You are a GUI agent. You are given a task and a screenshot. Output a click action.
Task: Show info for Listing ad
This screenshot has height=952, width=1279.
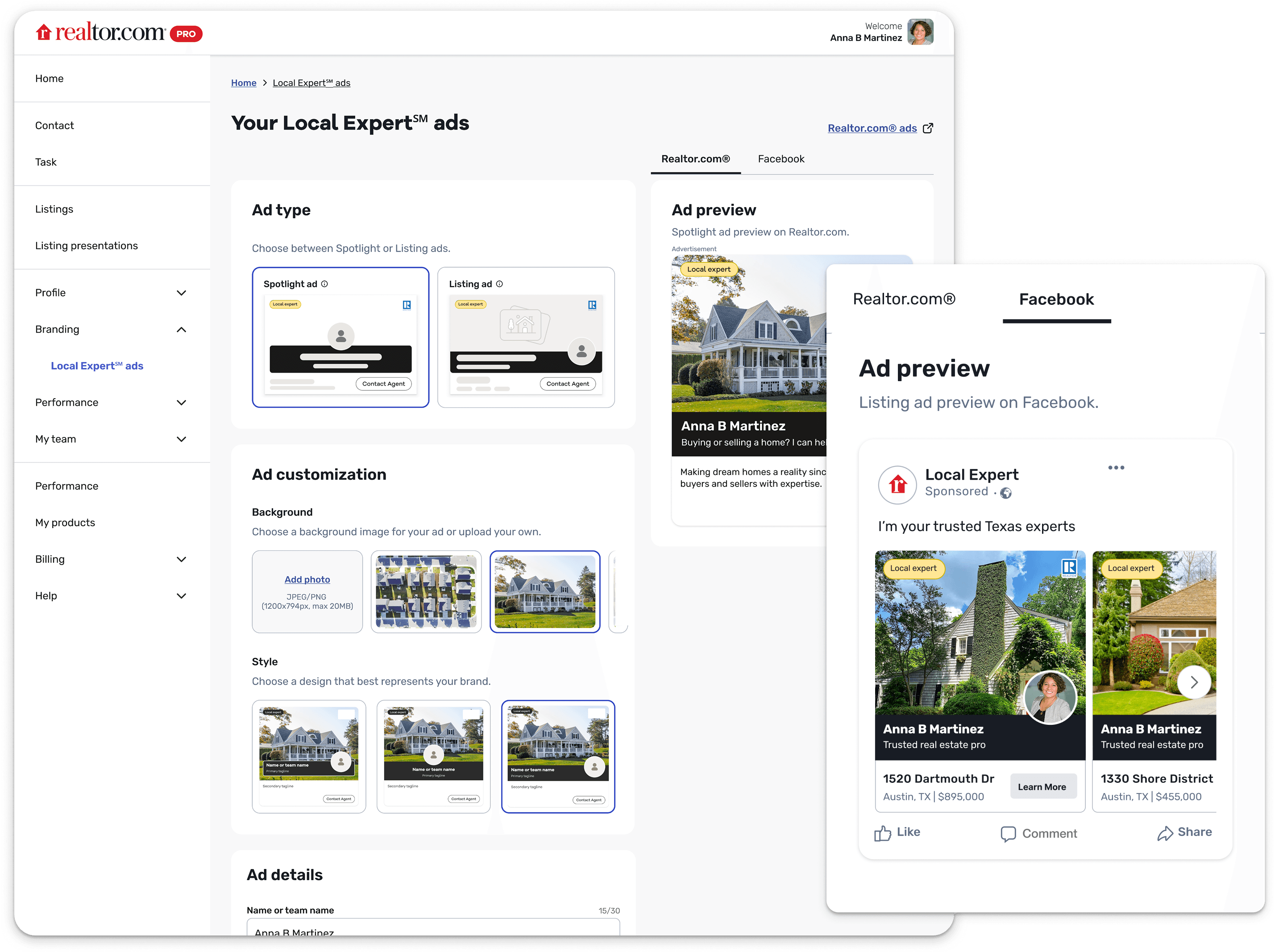[x=499, y=284]
